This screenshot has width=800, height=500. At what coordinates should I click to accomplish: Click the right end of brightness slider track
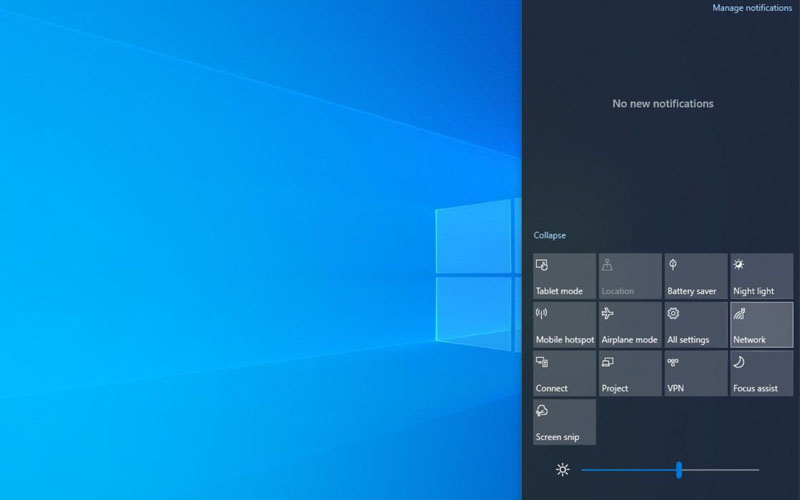(x=756, y=470)
